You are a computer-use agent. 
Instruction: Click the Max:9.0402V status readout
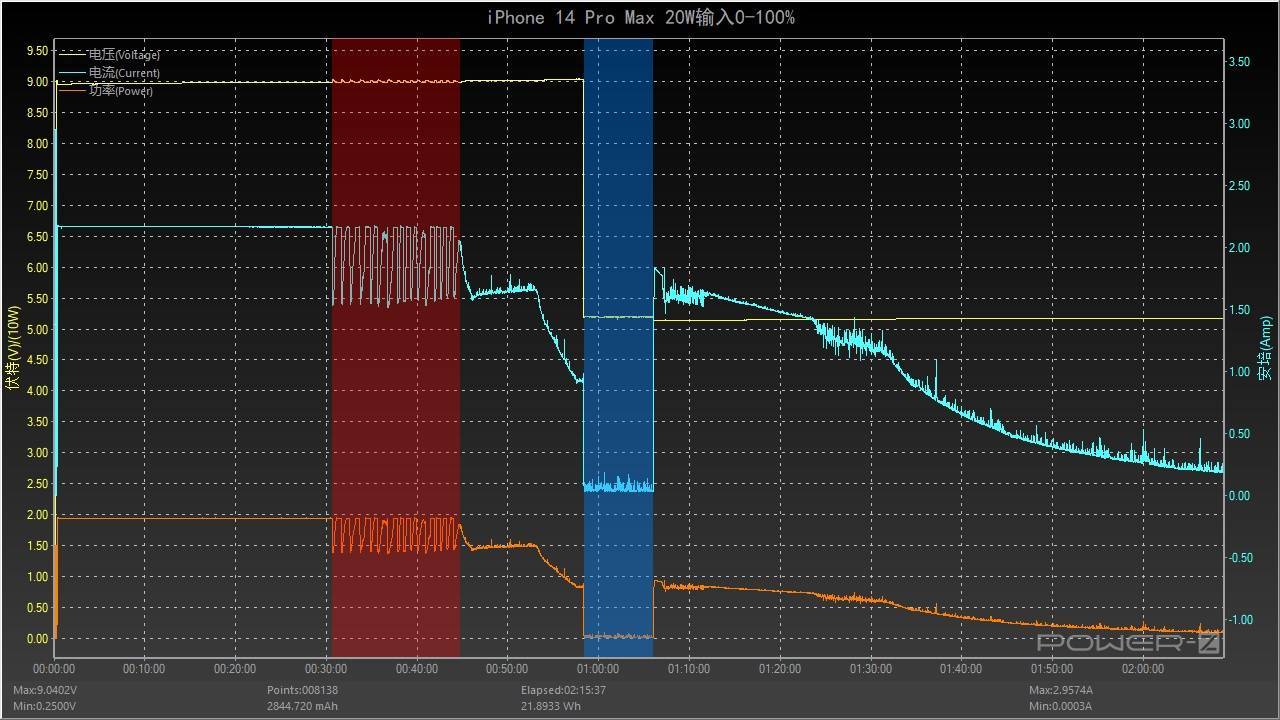point(46,690)
